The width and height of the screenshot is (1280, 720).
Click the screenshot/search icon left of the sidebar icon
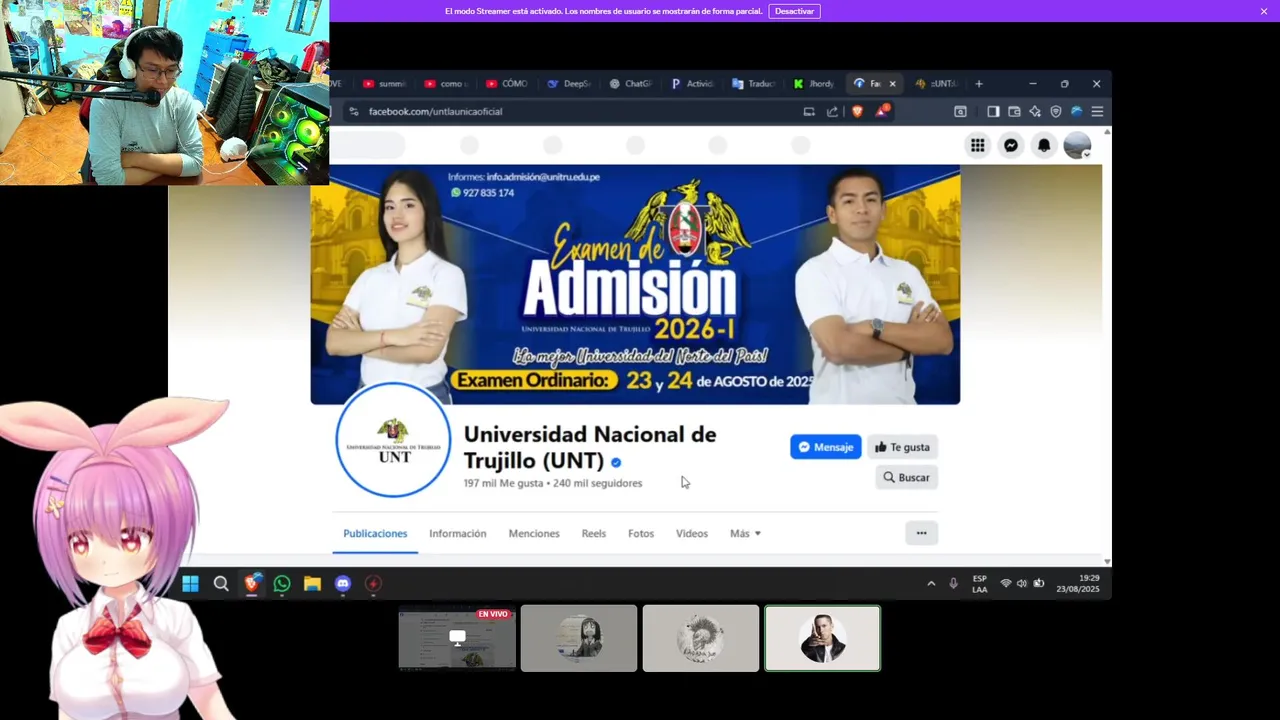coord(960,111)
